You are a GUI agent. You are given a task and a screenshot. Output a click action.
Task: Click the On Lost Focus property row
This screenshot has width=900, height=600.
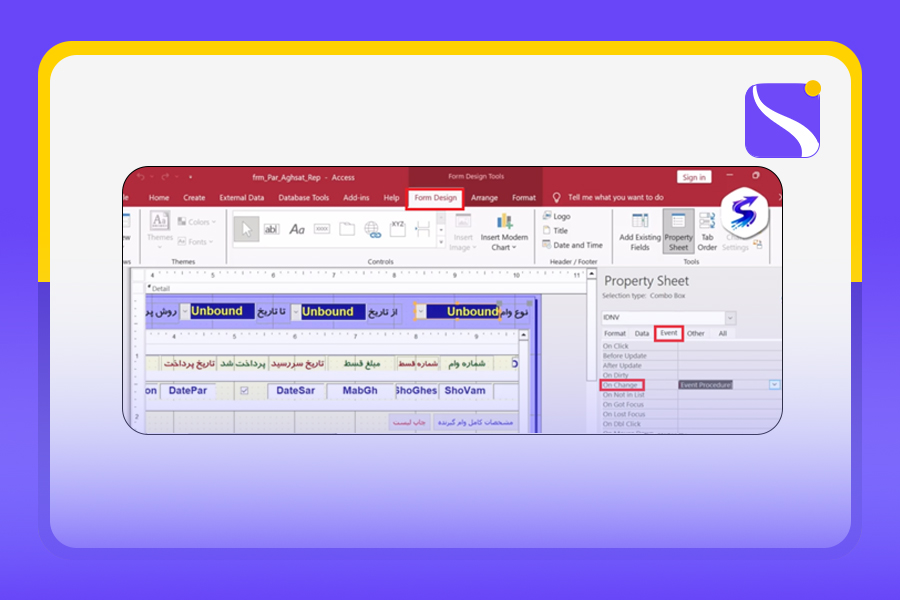point(691,414)
